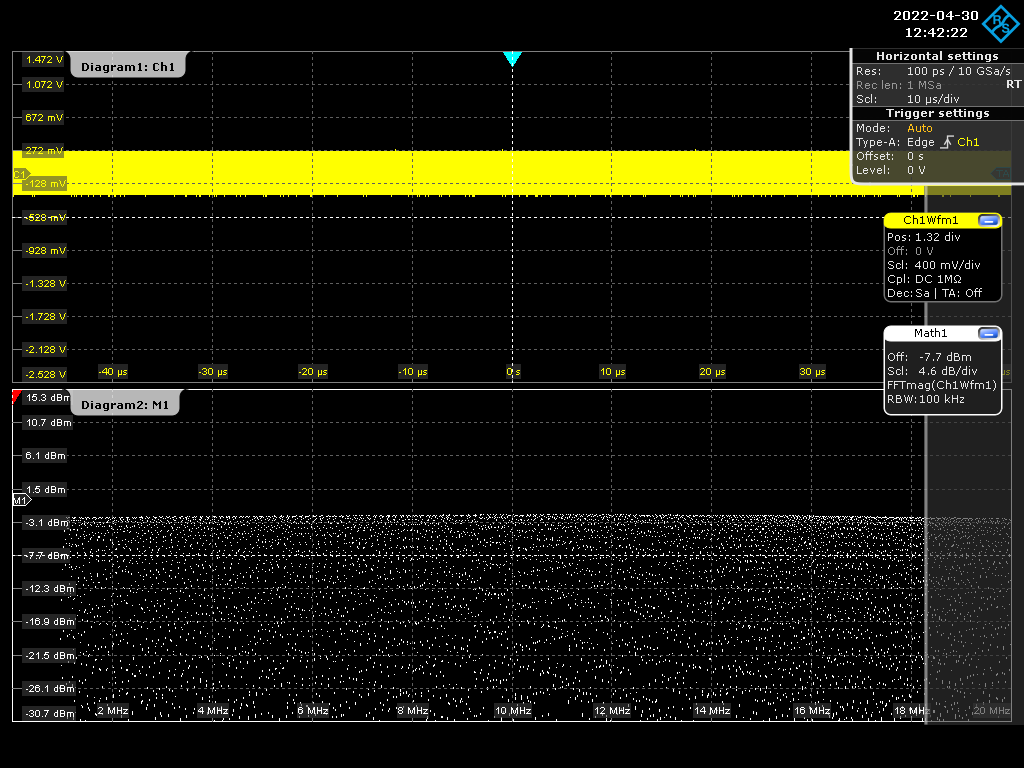Minimize the Math1 signal panel
This screenshot has height=768, width=1024.
989,334
